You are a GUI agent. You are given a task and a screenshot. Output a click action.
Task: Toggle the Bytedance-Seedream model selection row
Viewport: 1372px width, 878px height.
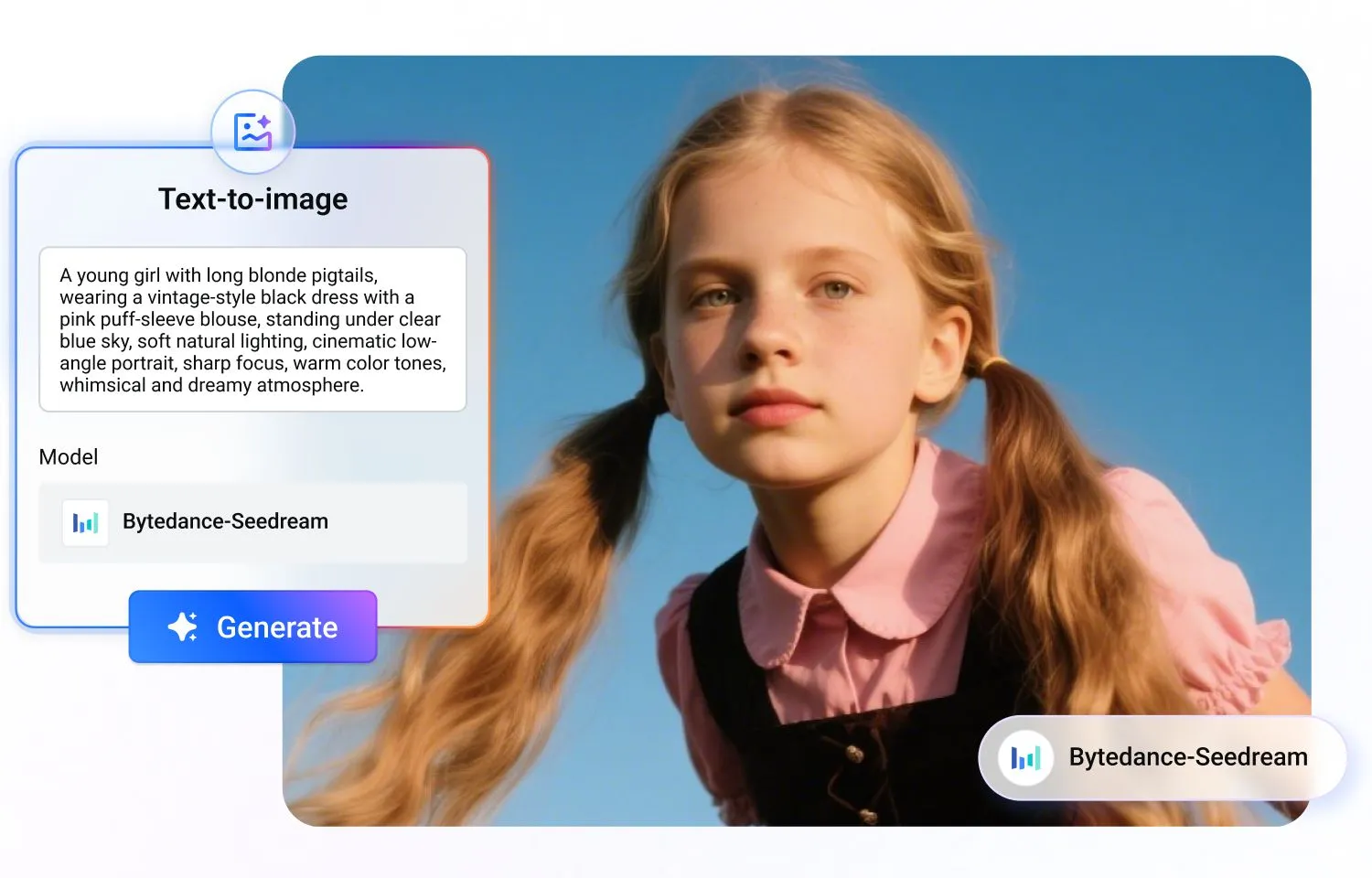point(252,522)
